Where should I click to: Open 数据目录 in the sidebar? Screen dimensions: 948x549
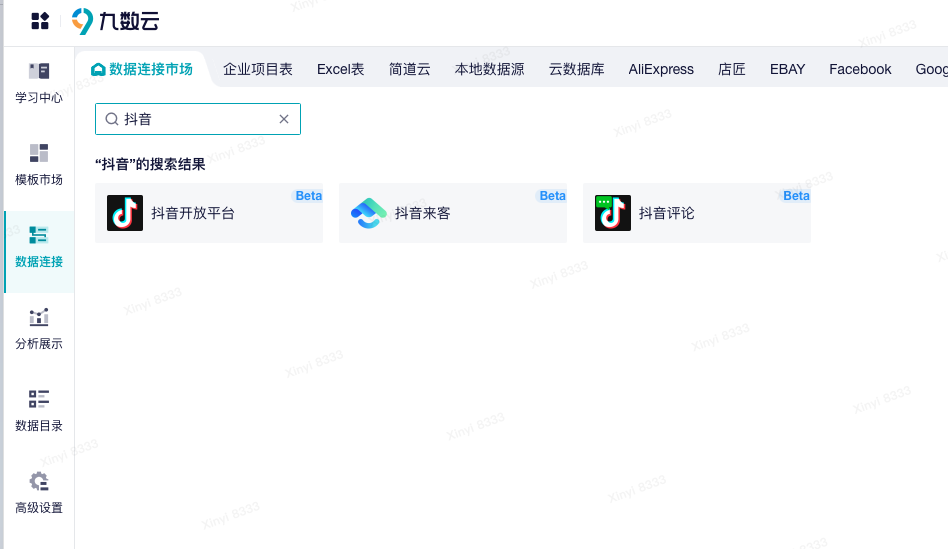coord(39,411)
